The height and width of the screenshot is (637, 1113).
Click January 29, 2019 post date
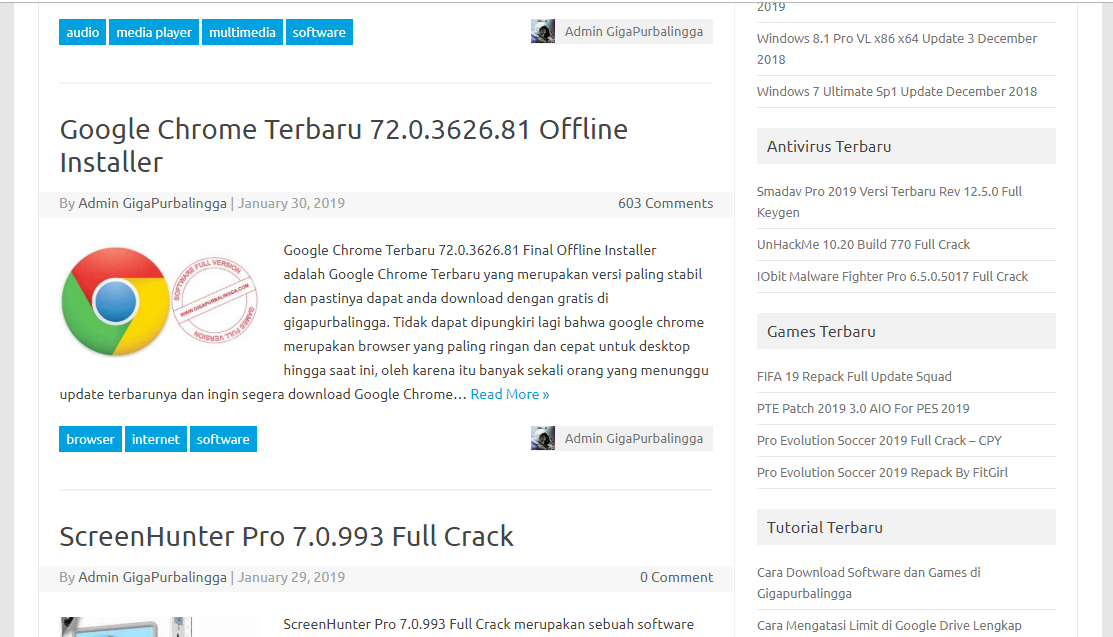coord(291,577)
